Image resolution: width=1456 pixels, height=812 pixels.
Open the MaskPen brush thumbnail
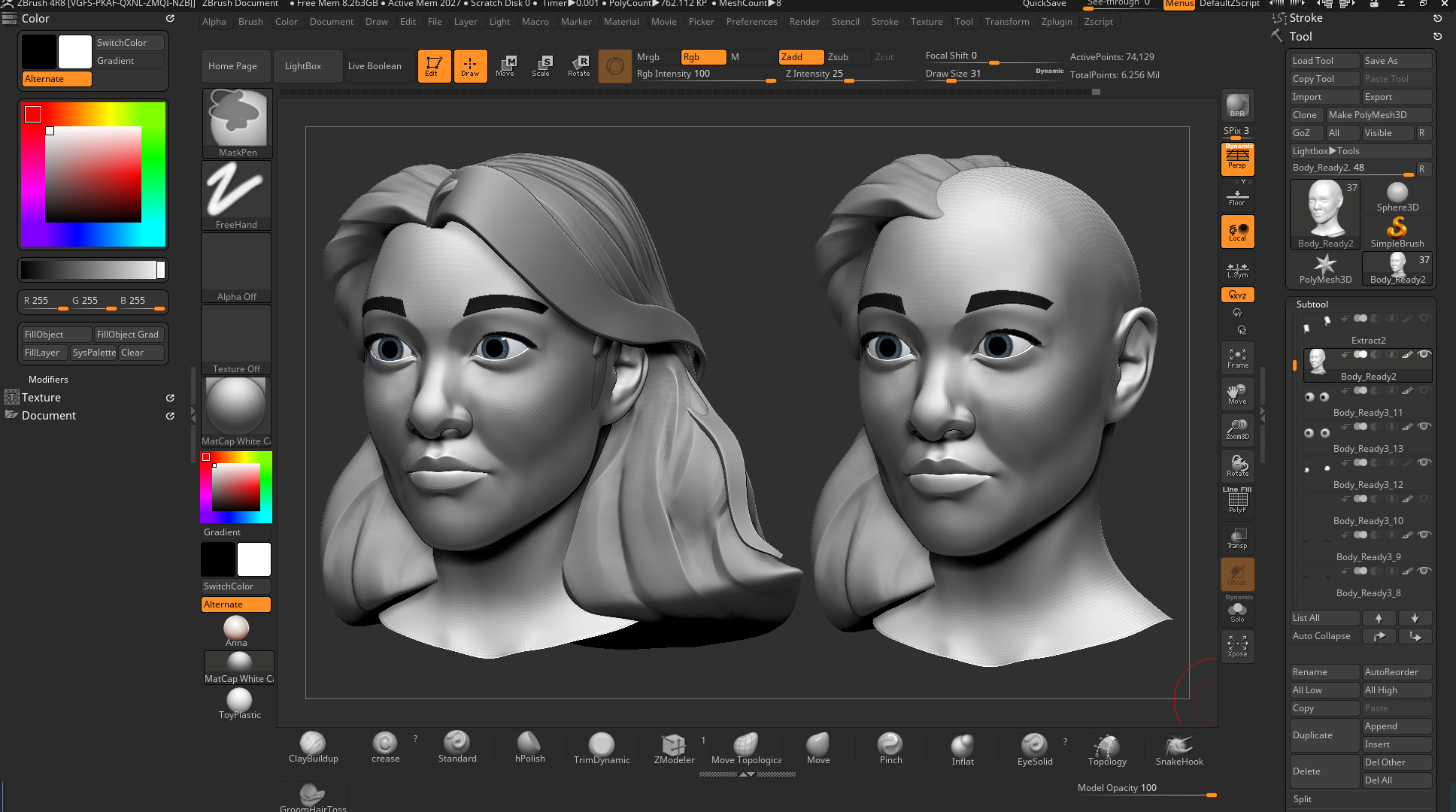[238, 123]
